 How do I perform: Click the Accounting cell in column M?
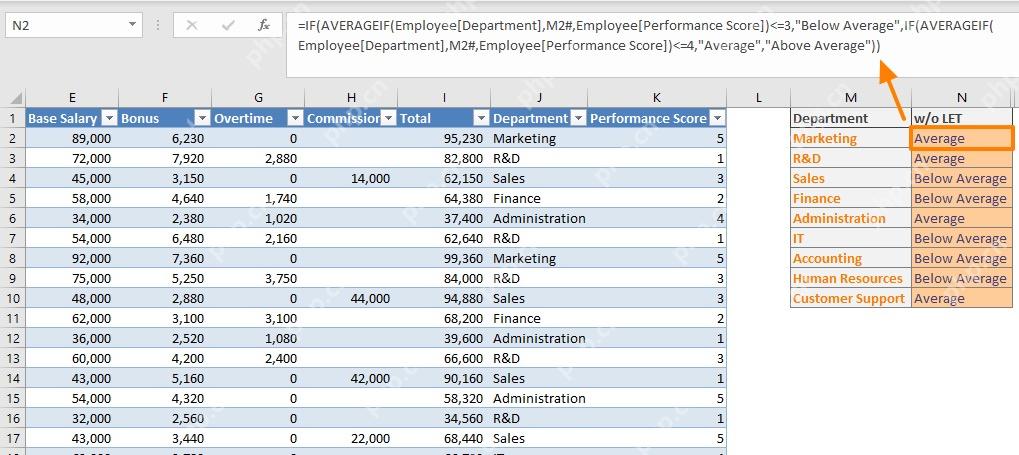click(x=851, y=258)
